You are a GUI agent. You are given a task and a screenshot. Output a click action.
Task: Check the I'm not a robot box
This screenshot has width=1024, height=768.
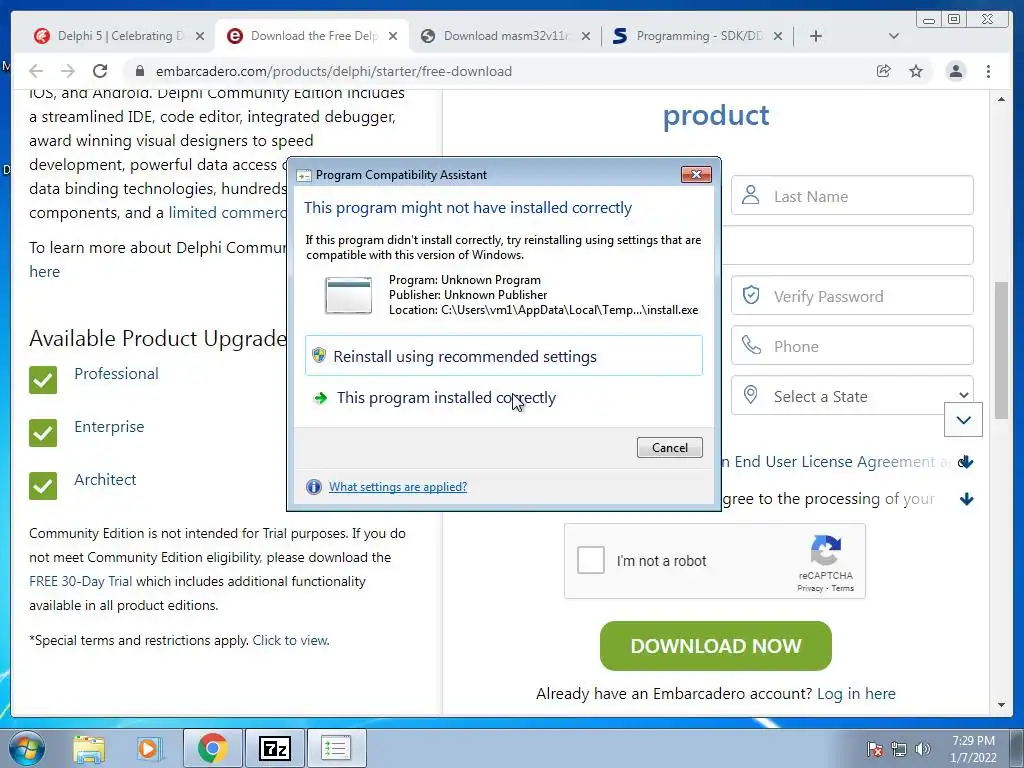(x=590, y=560)
